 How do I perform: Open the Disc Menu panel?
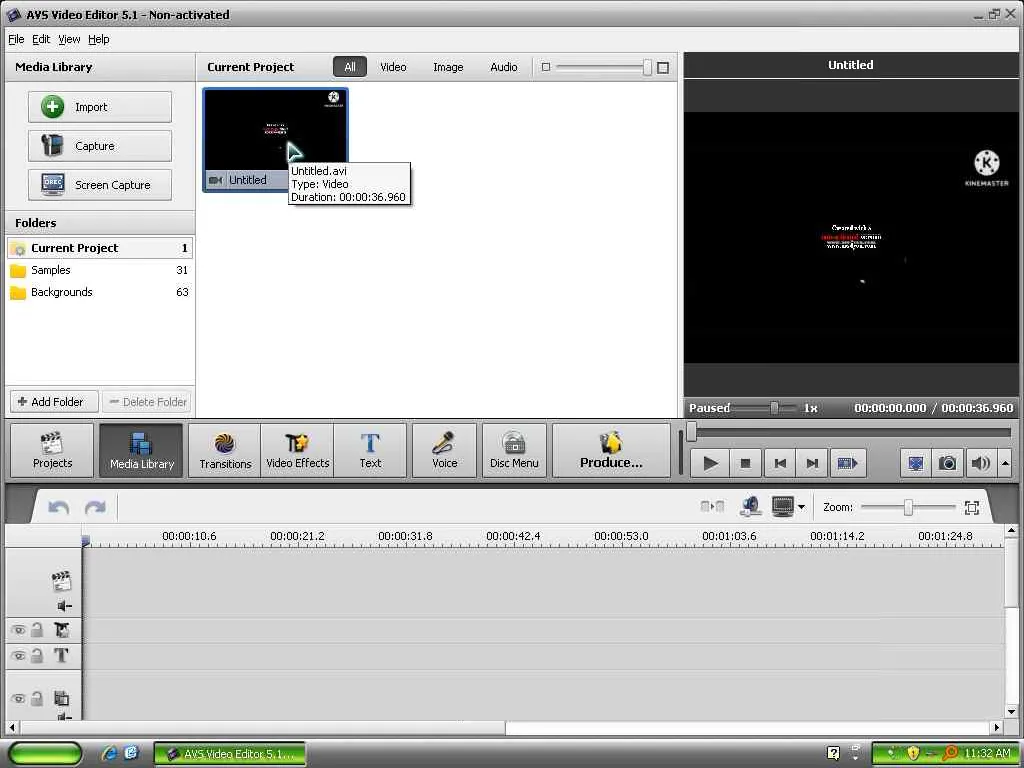515,451
